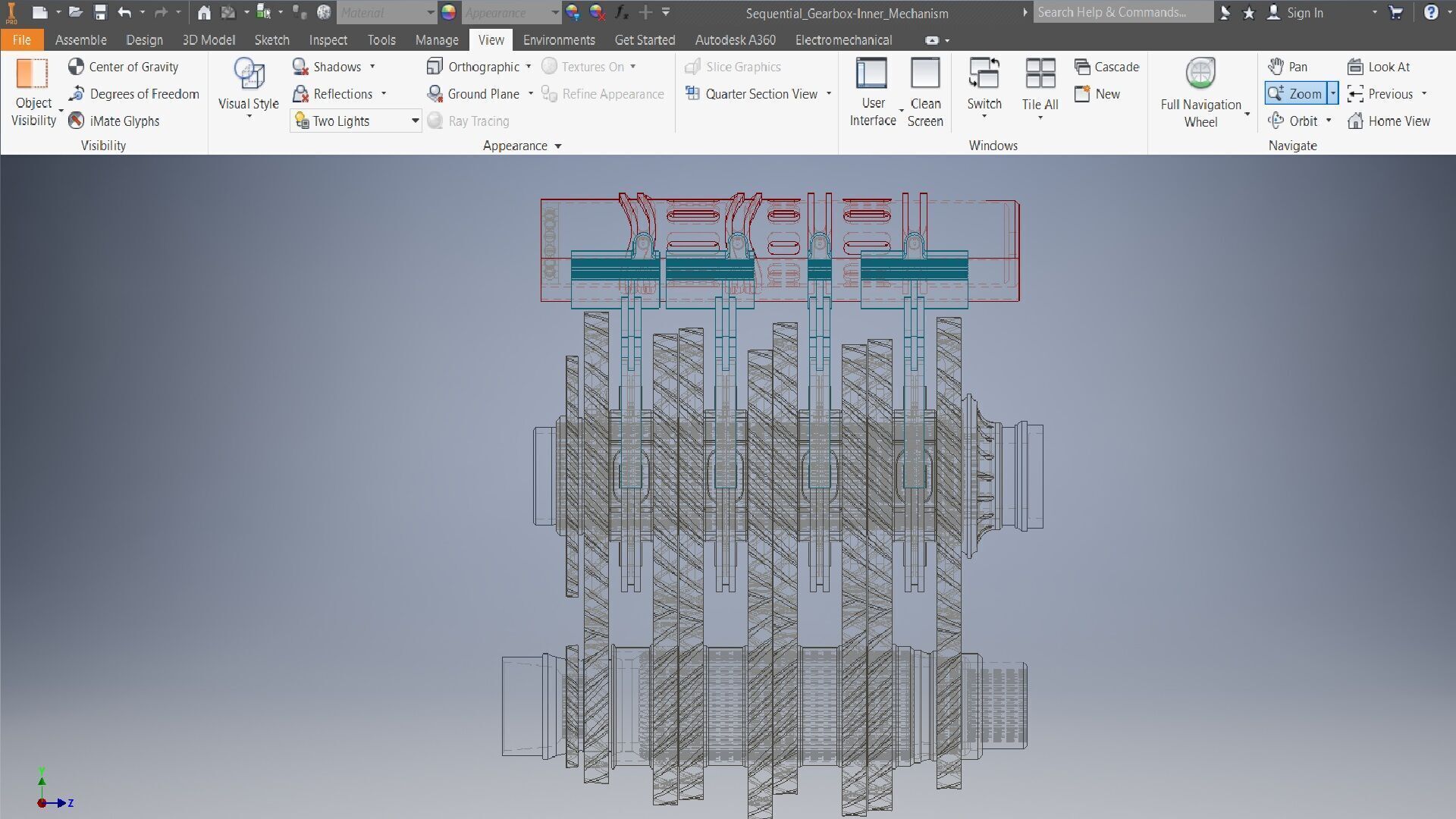Click the Quarter Section View icon
The height and width of the screenshot is (819, 1456).
point(692,93)
